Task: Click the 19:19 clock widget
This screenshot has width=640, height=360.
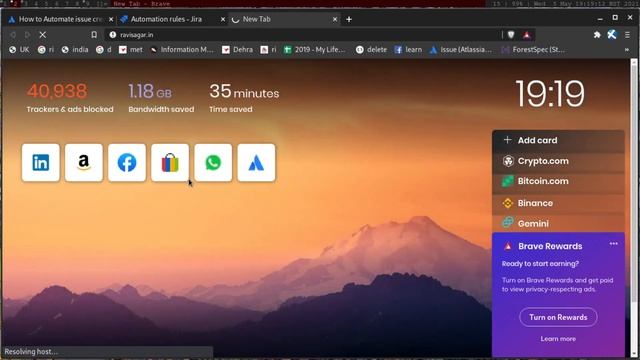Action: (x=550, y=94)
